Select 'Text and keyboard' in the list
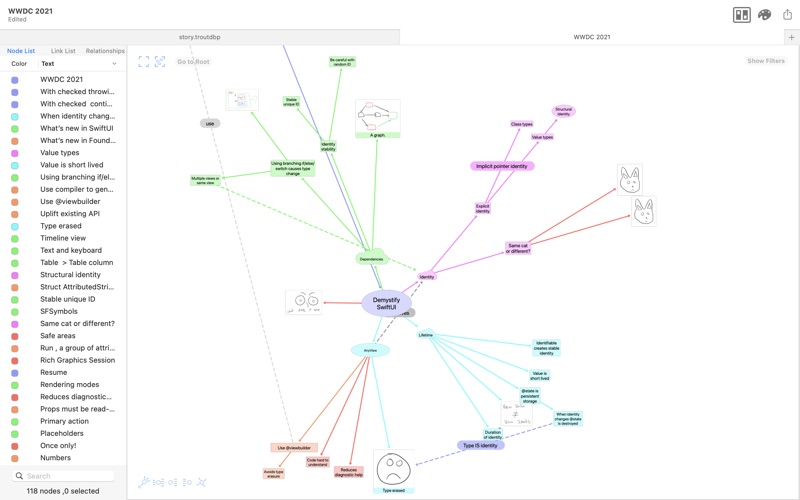The width and height of the screenshot is (800, 500). pyautogui.click(x=71, y=251)
